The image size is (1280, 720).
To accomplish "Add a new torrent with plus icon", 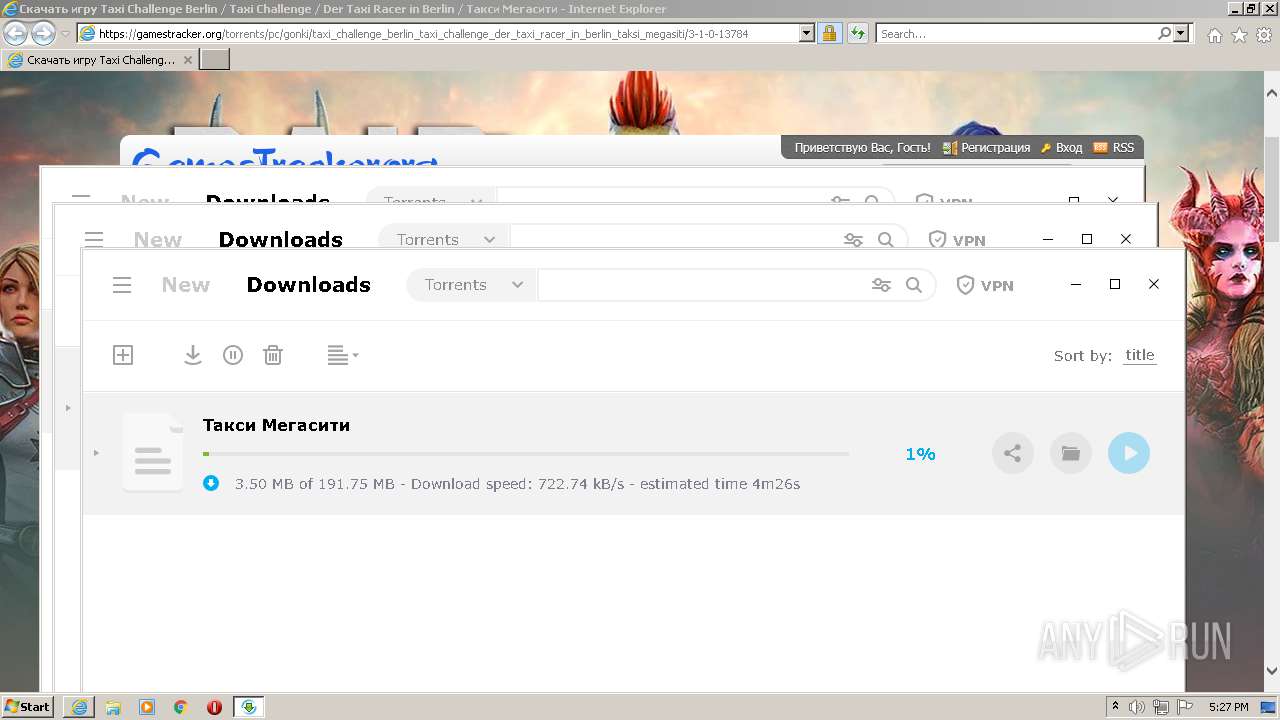I will 123,355.
